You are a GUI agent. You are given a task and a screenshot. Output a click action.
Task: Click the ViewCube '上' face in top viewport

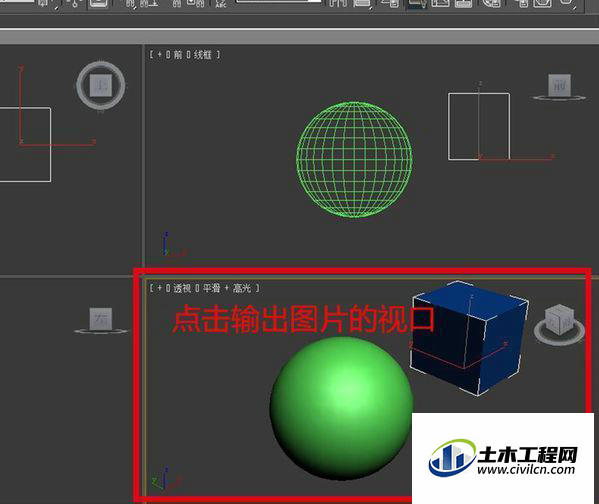[101, 85]
